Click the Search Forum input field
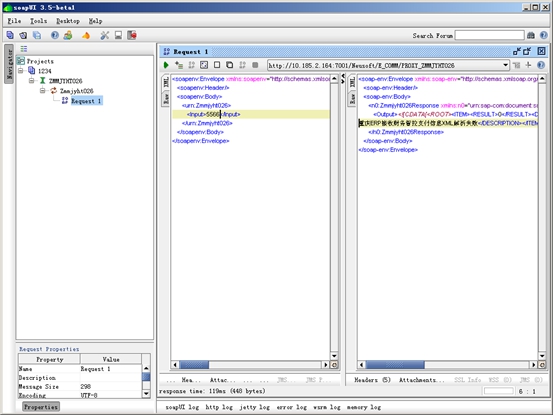 (490, 35)
